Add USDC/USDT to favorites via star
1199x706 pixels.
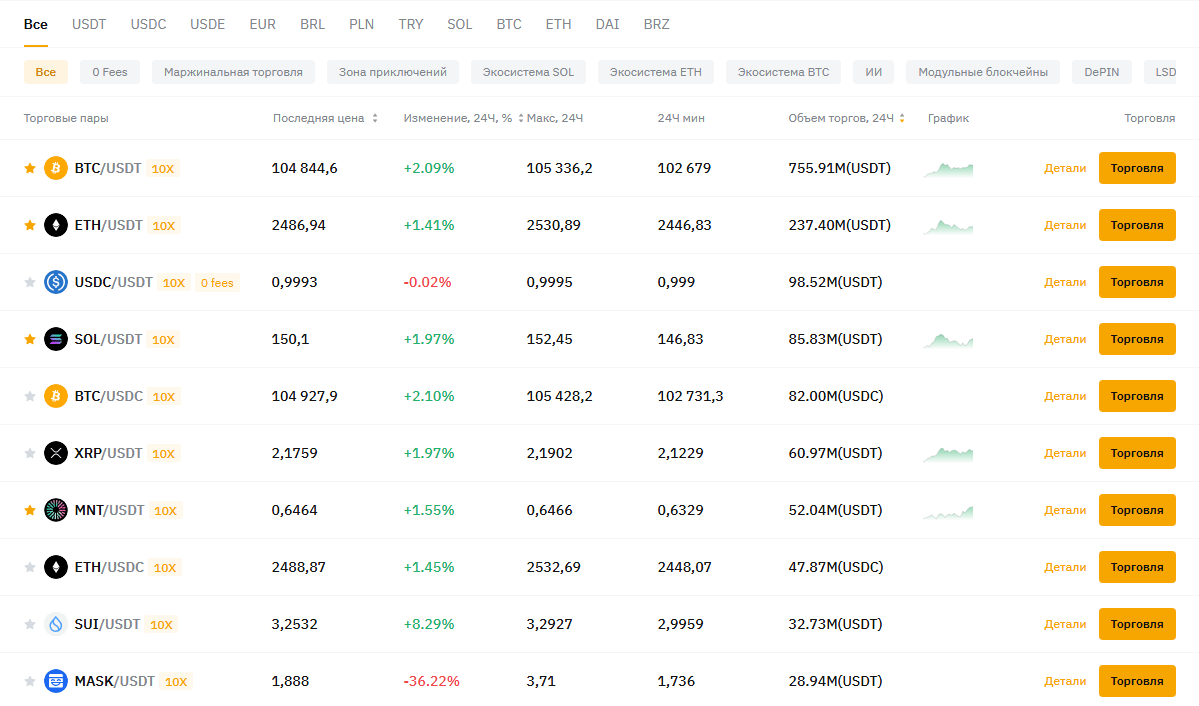tap(30, 282)
